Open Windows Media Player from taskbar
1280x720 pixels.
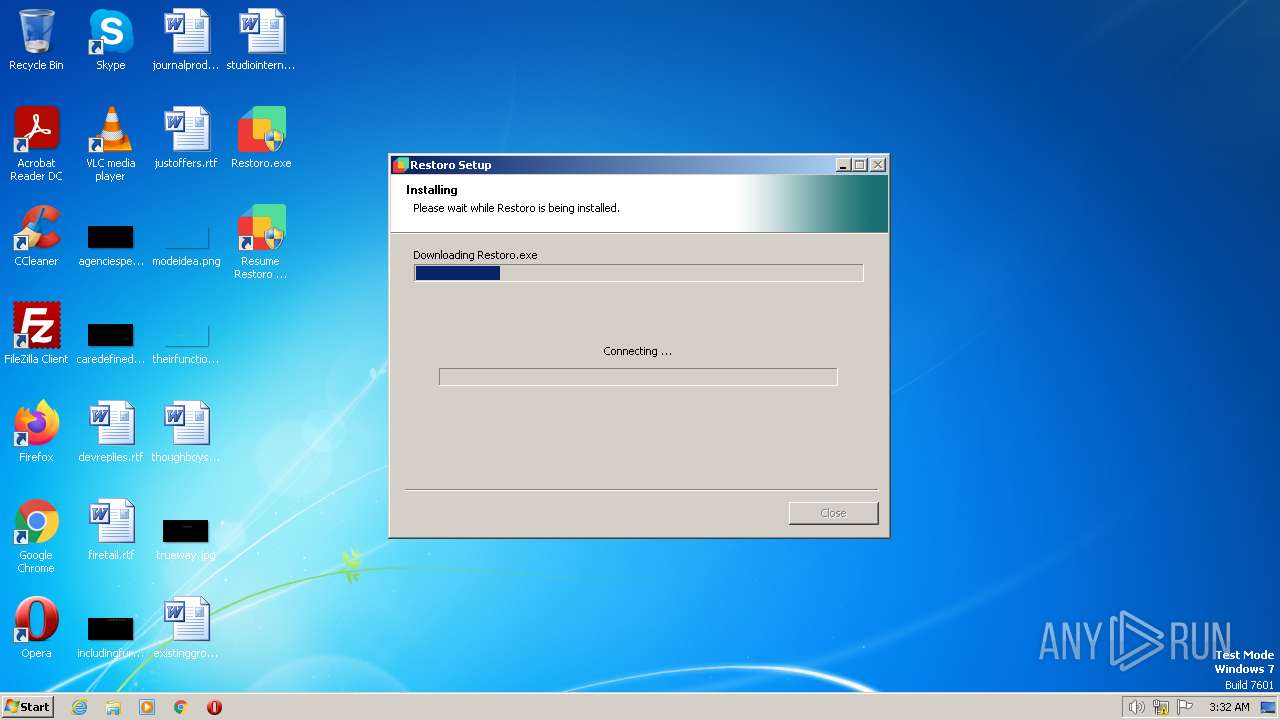(147, 707)
